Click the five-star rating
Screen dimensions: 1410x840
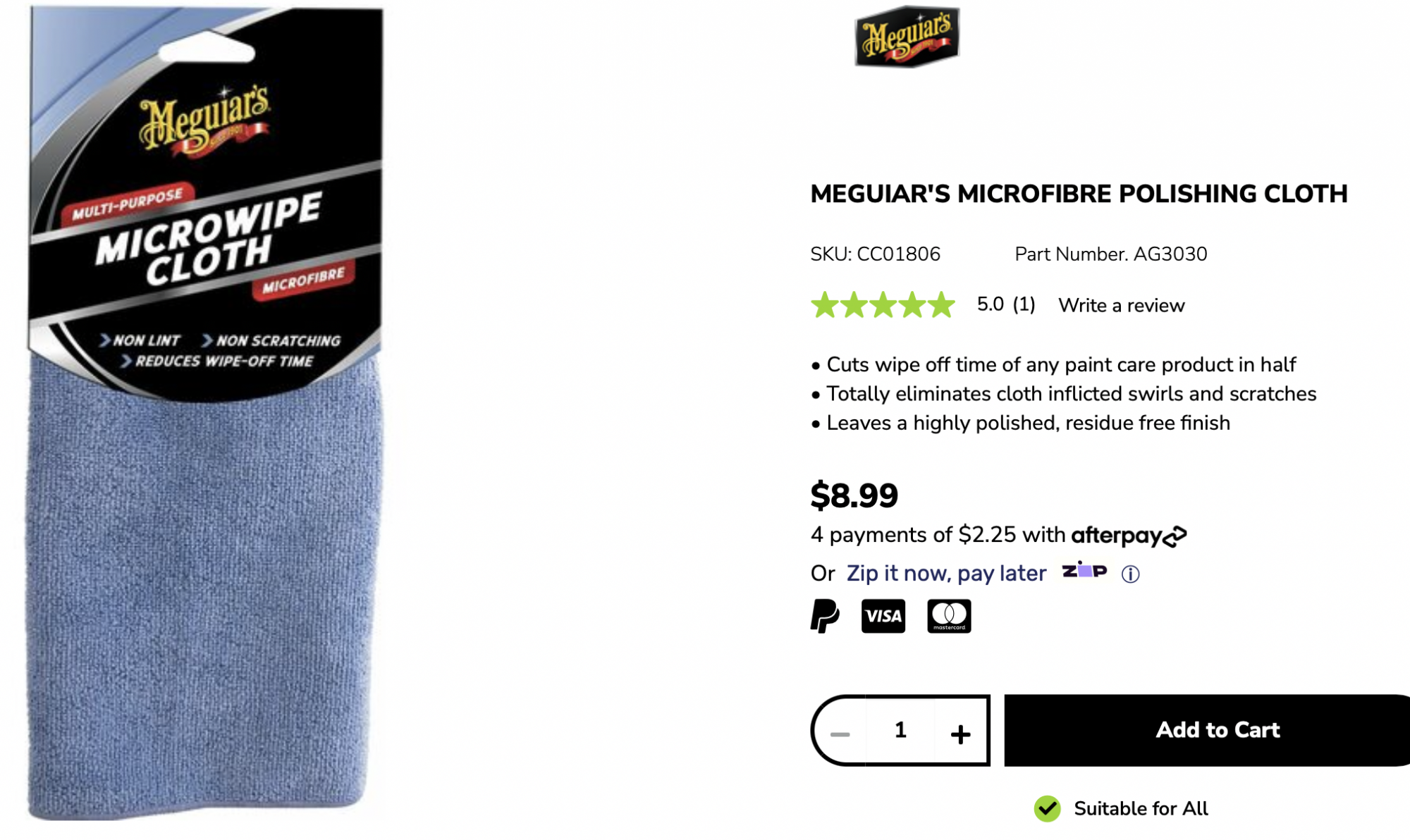click(883, 305)
